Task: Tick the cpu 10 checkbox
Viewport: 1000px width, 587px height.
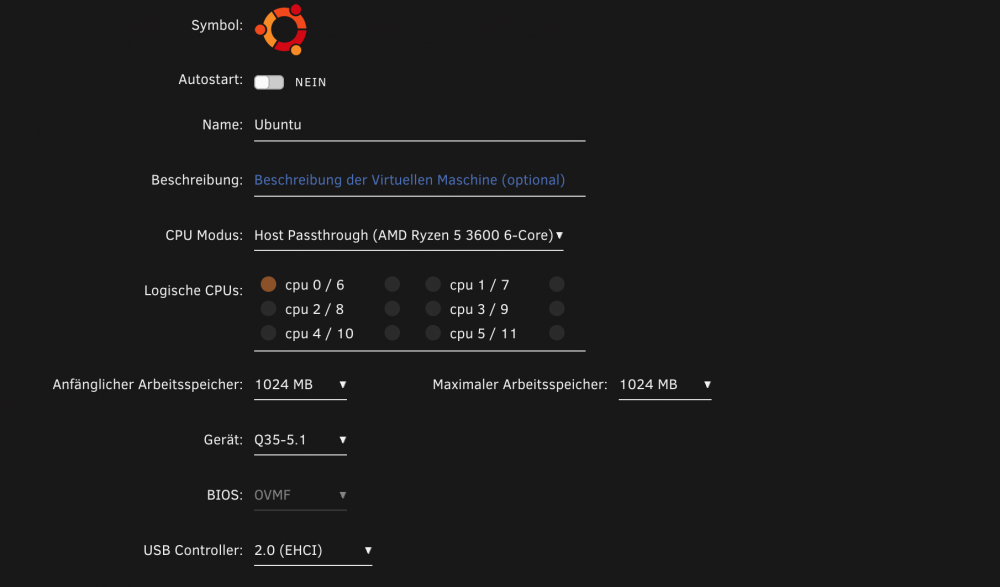Action: (x=392, y=333)
